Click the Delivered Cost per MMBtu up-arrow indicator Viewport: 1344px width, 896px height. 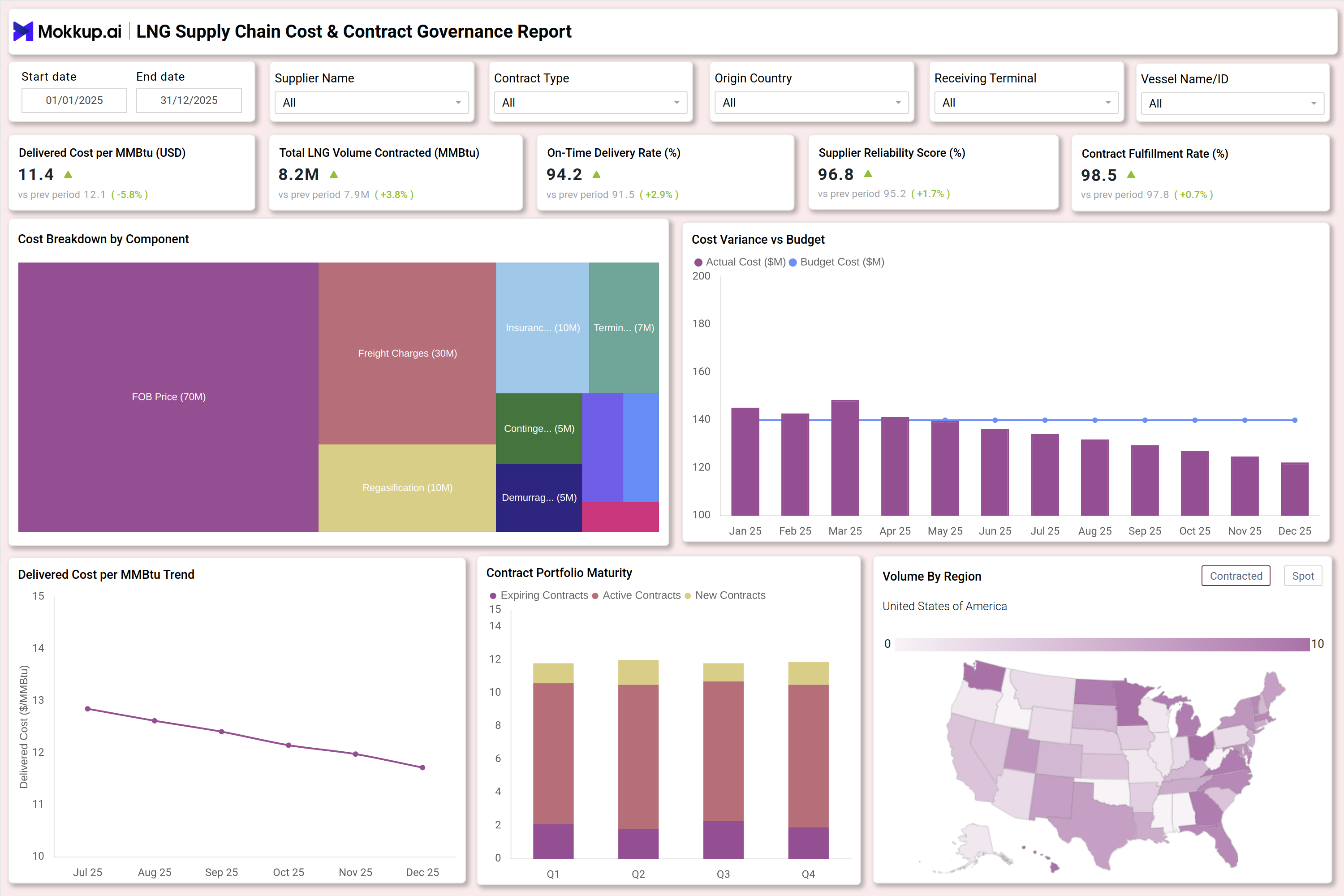pos(68,174)
